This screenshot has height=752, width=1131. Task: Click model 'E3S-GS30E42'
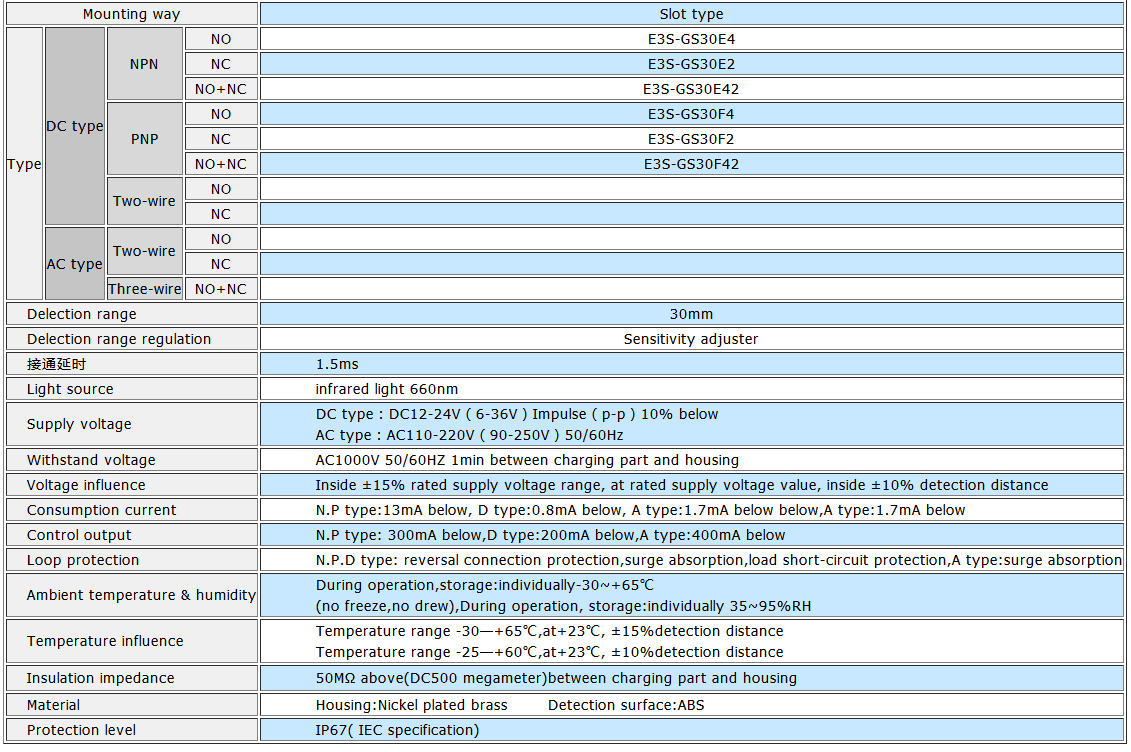(691, 89)
